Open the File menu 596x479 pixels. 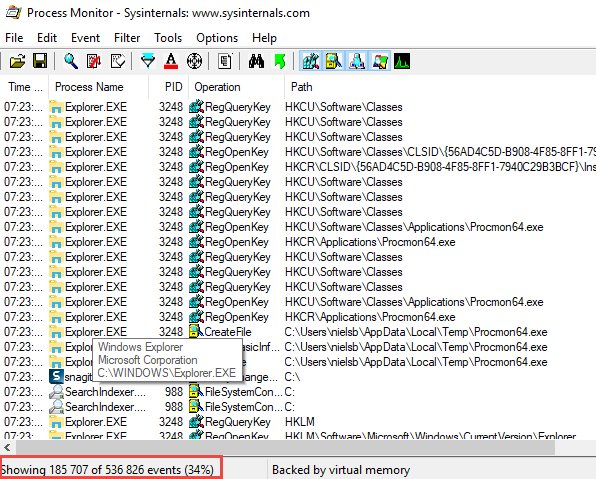[x=14, y=38]
